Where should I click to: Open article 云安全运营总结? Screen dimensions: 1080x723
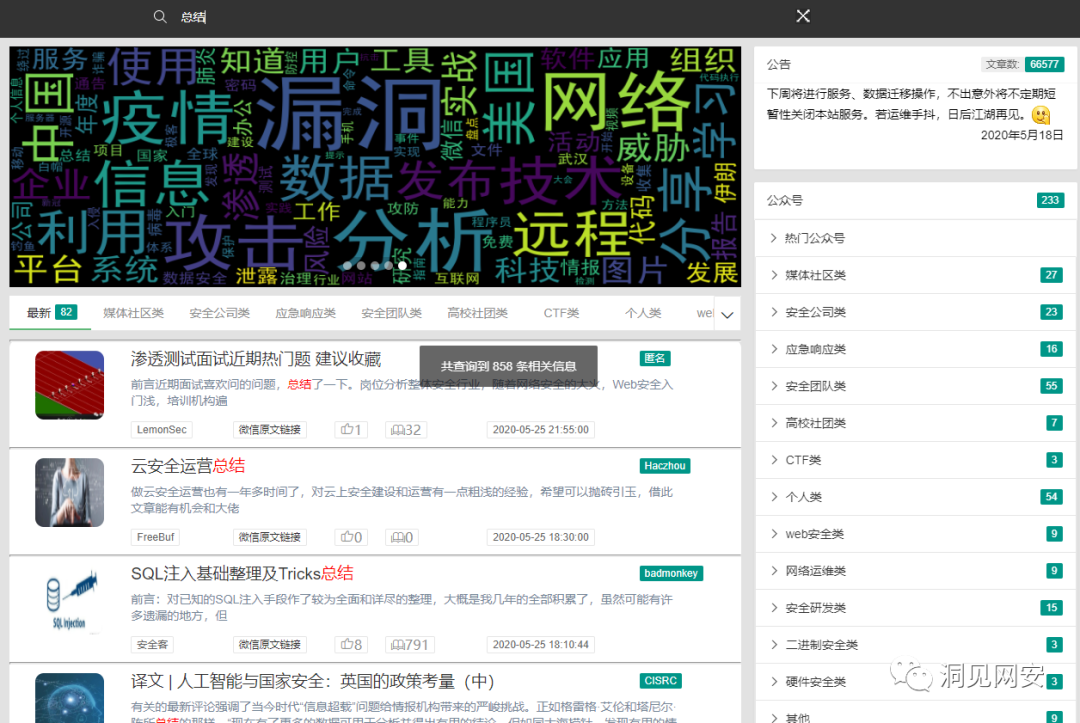point(188,466)
